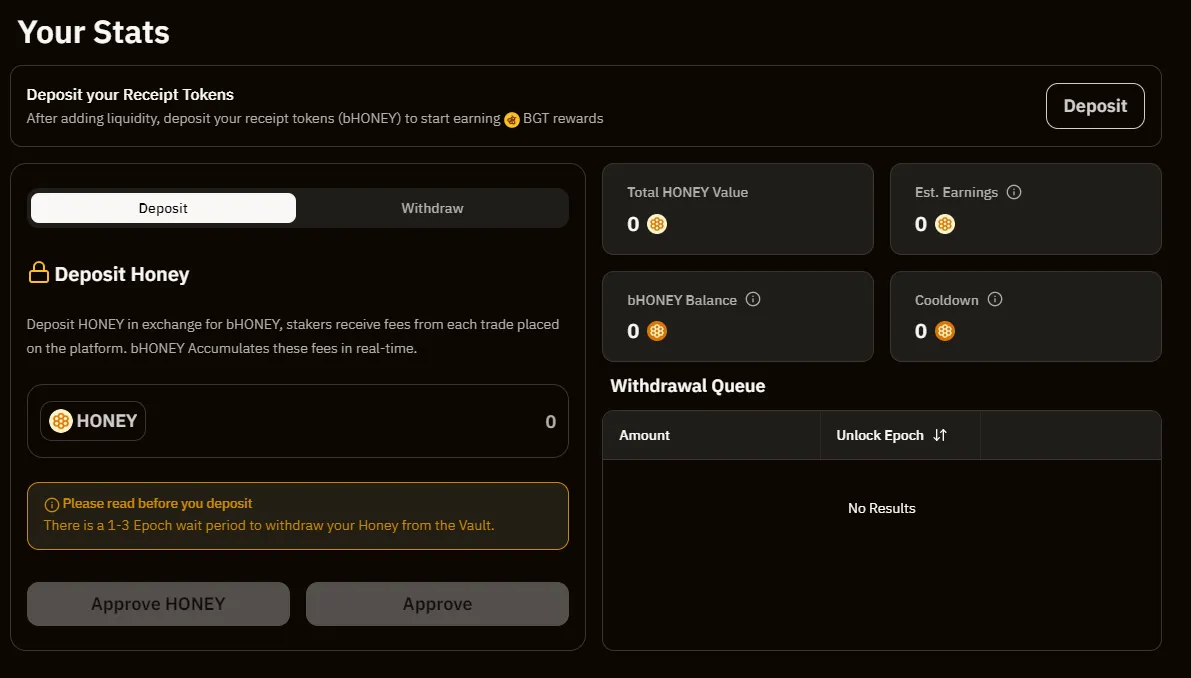Screen dimensions: 1191x678
Task: Click the BGT token icon in description
Action: 512,119
